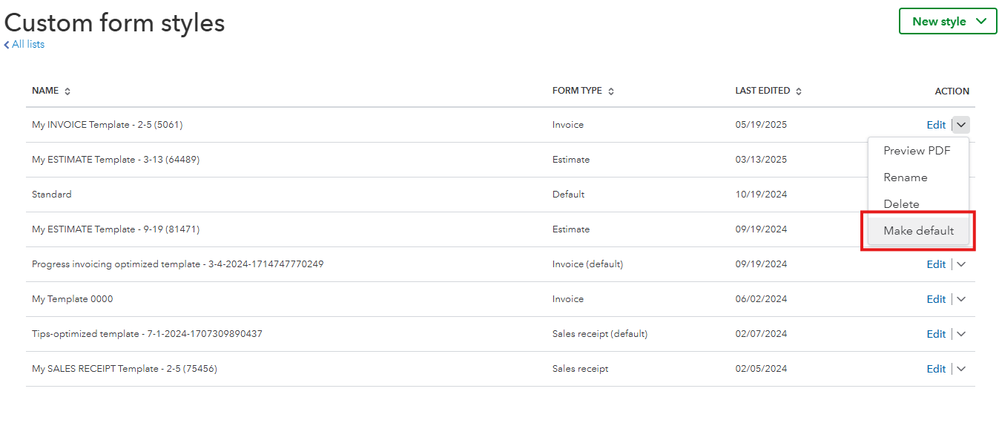The height and width of the screenshot is (421, 999).
Task: Collapse the action arrow for My INVOICE Template
Action: click(961, 125)
